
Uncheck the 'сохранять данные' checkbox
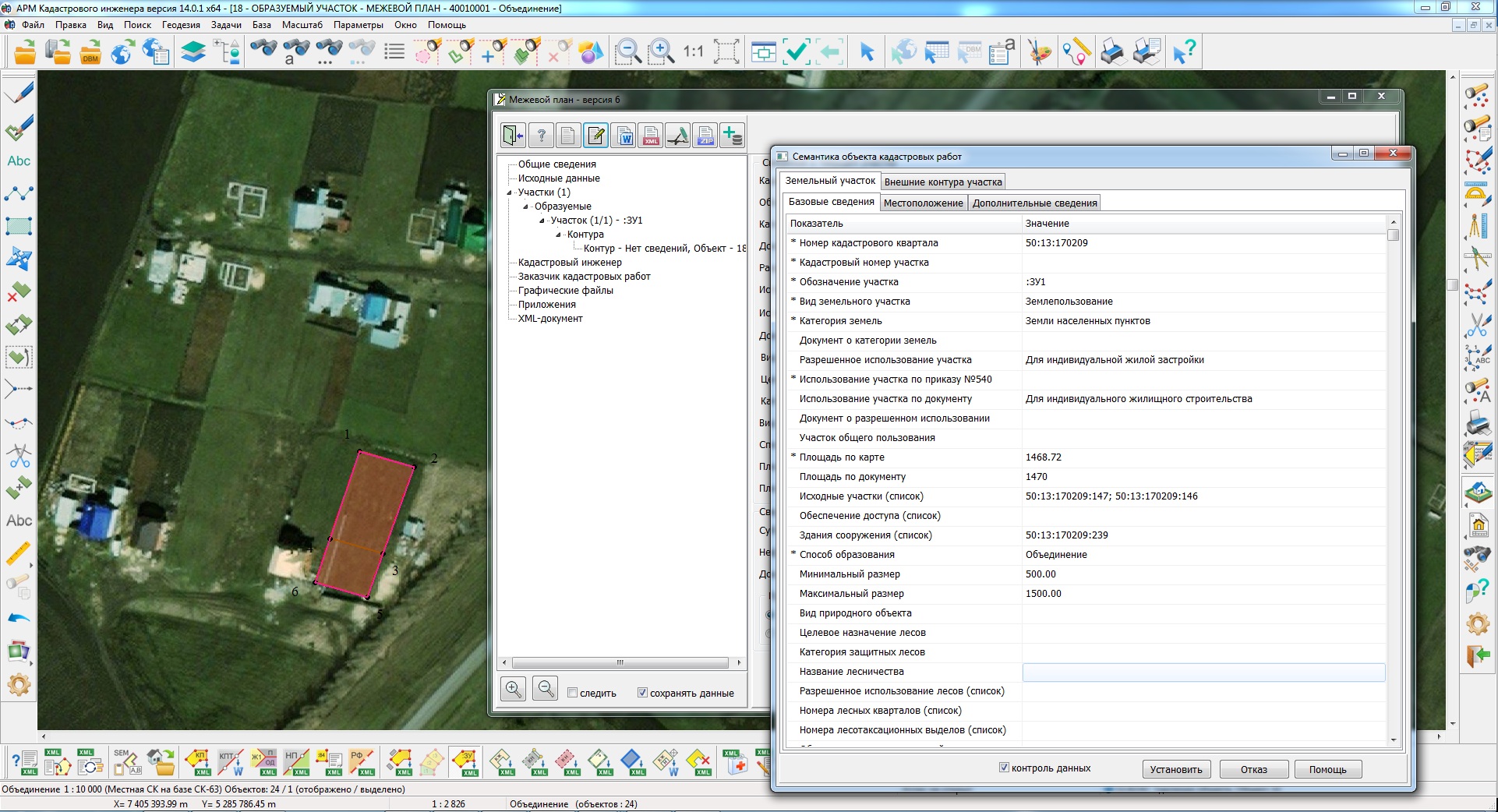click(643, 693)
